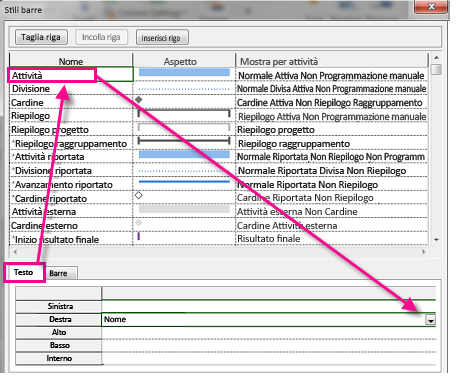Click the gray bracket appearance for Riepilogo progetto
The image size is (459, 386).
(x=184, y=127)
